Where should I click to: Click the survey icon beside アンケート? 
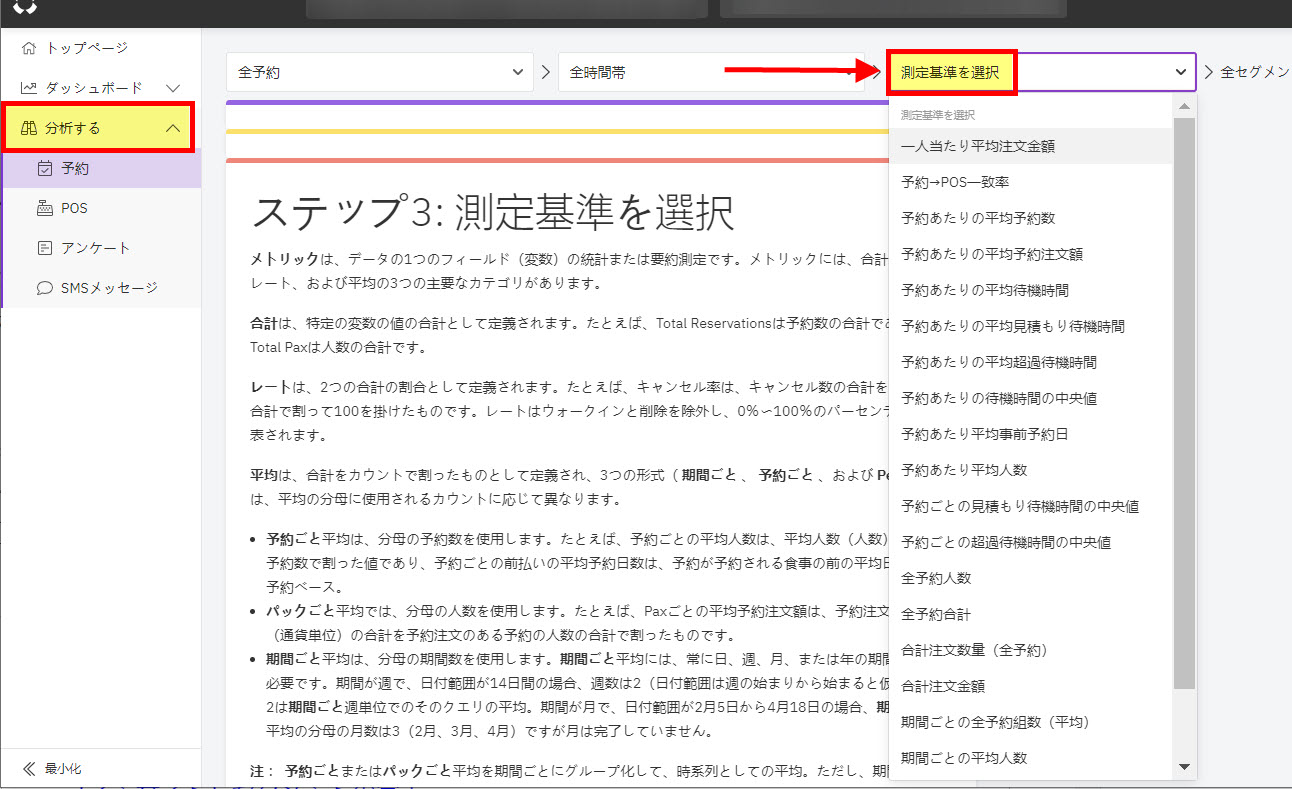44,248
